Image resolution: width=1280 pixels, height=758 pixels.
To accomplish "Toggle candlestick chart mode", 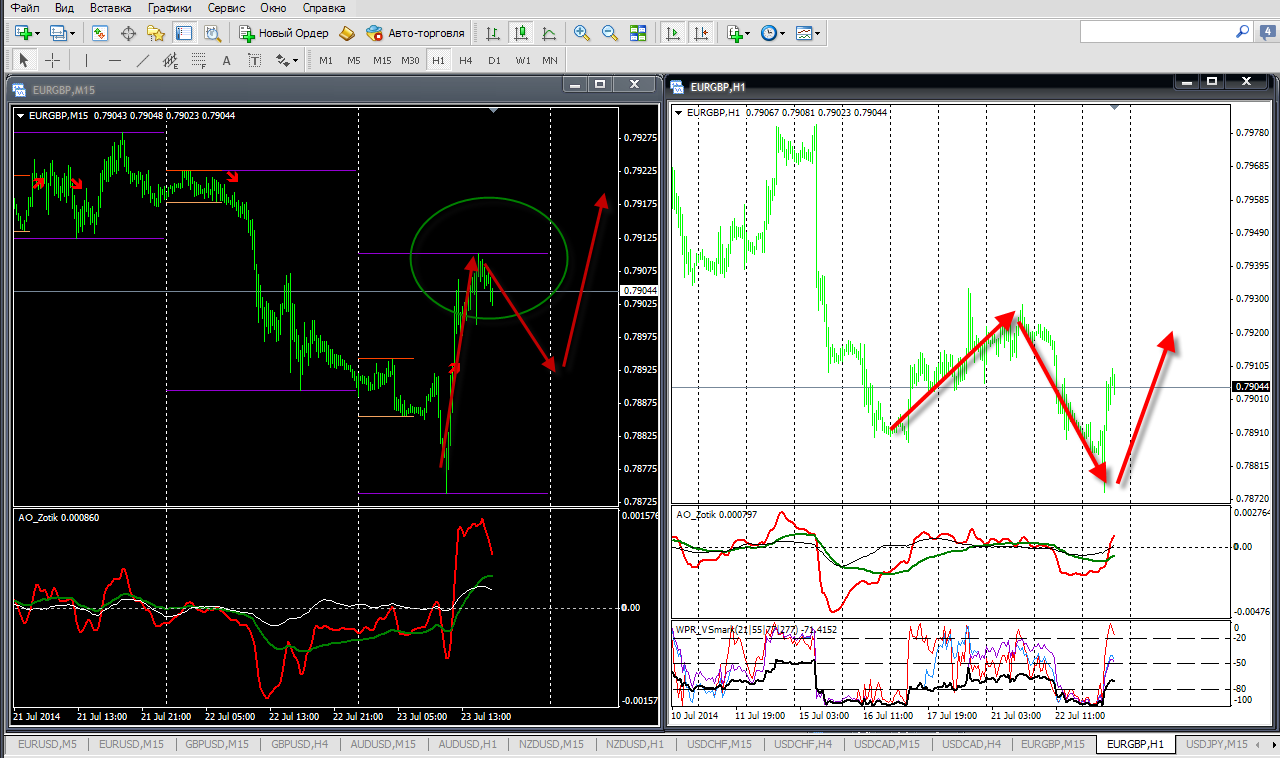I will tap(520, 33).
